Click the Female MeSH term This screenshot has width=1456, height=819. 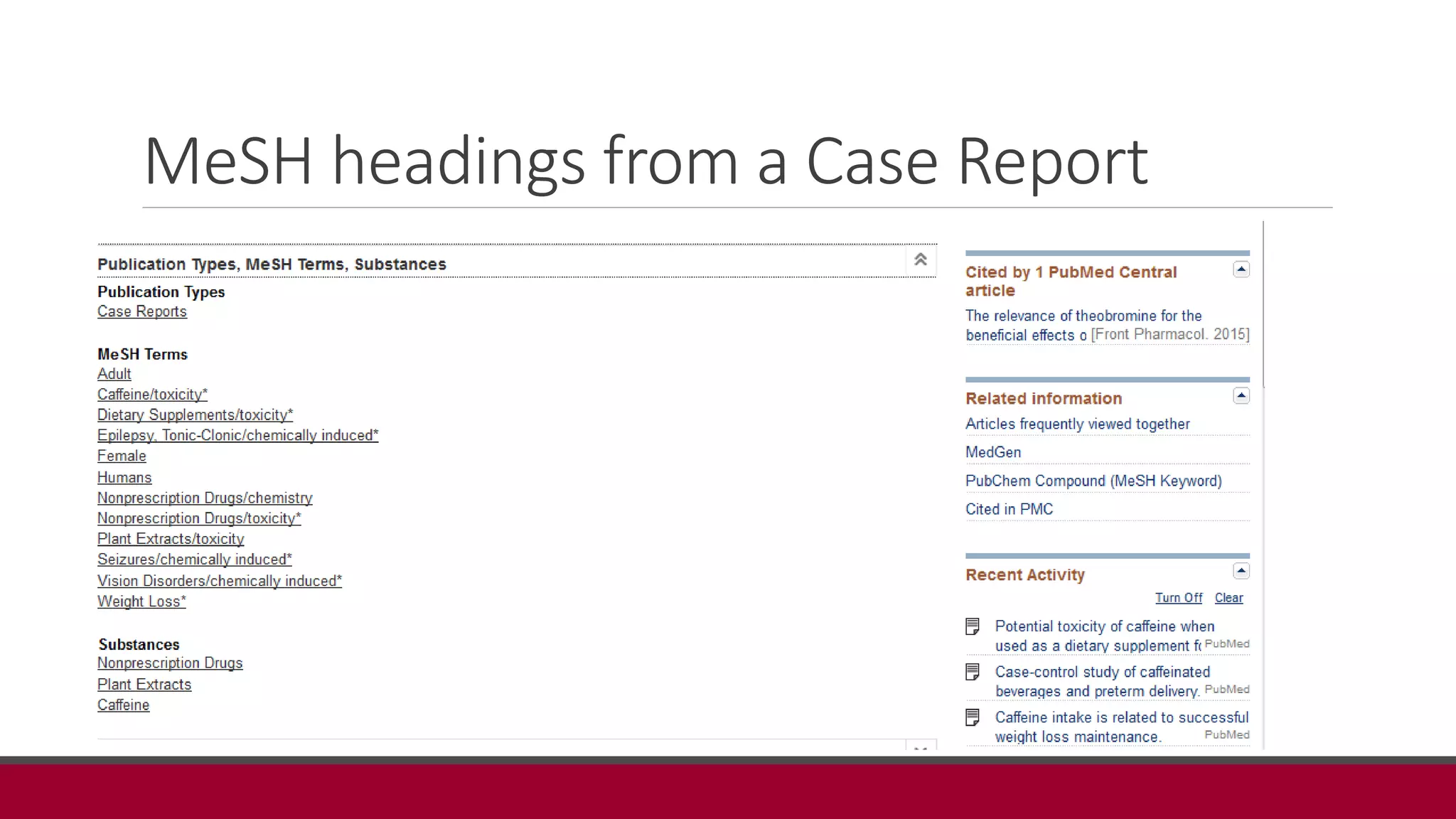pyautogui.click(x=122, y=456)
